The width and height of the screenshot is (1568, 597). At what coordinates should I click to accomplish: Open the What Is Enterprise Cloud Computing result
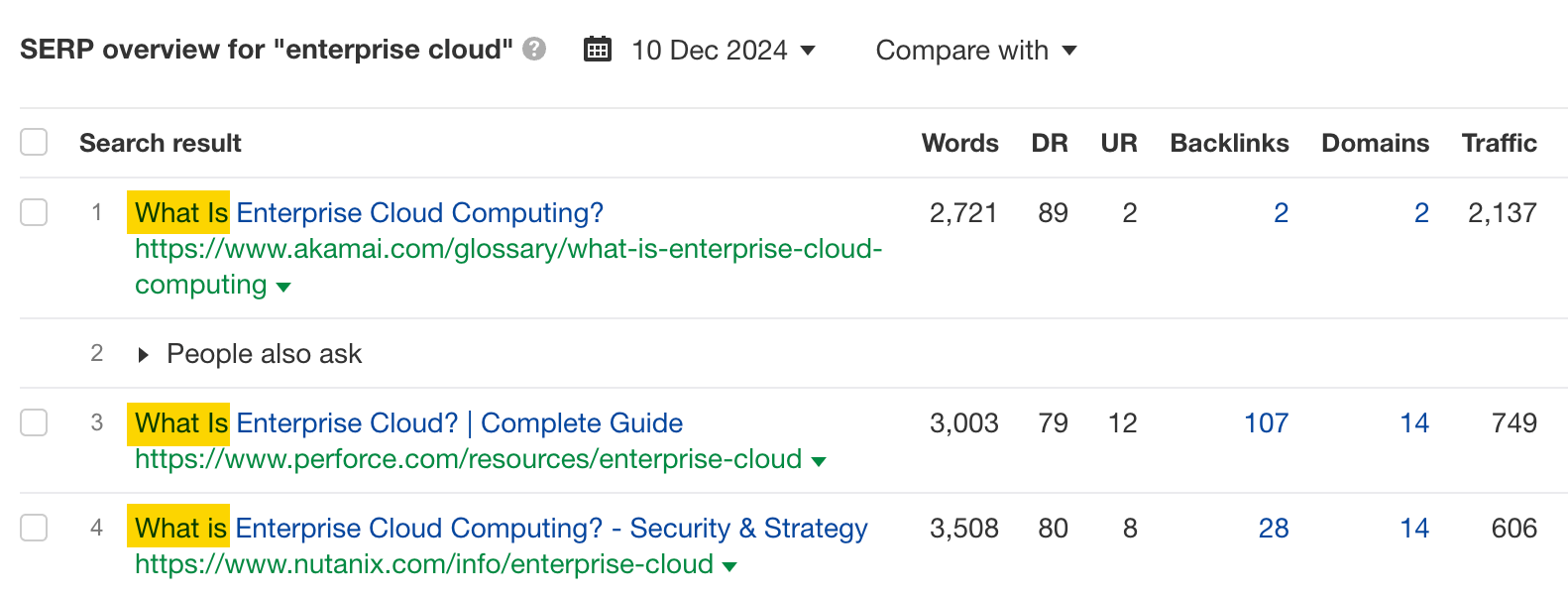(367, 212)
